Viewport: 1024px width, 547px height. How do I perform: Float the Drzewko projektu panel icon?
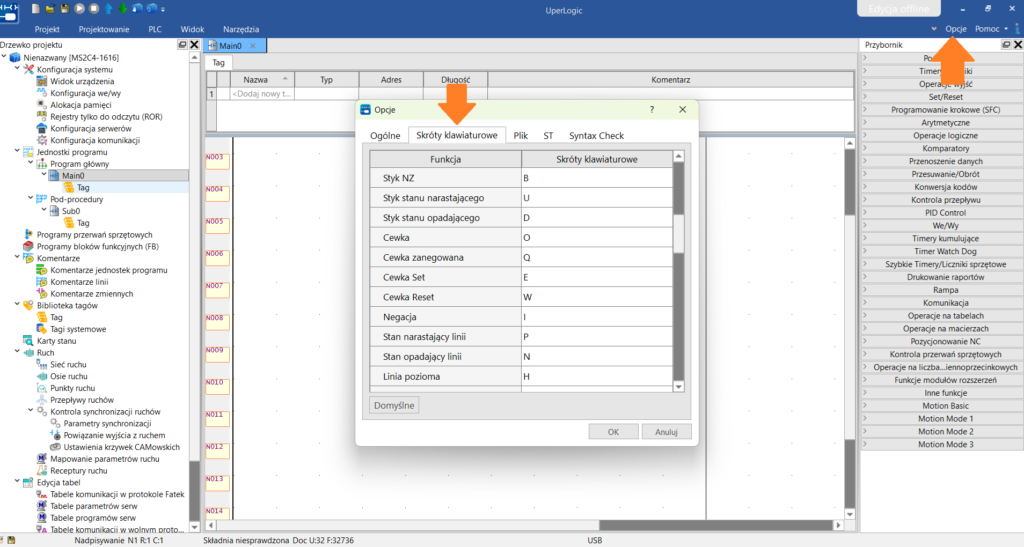(182, 44)
